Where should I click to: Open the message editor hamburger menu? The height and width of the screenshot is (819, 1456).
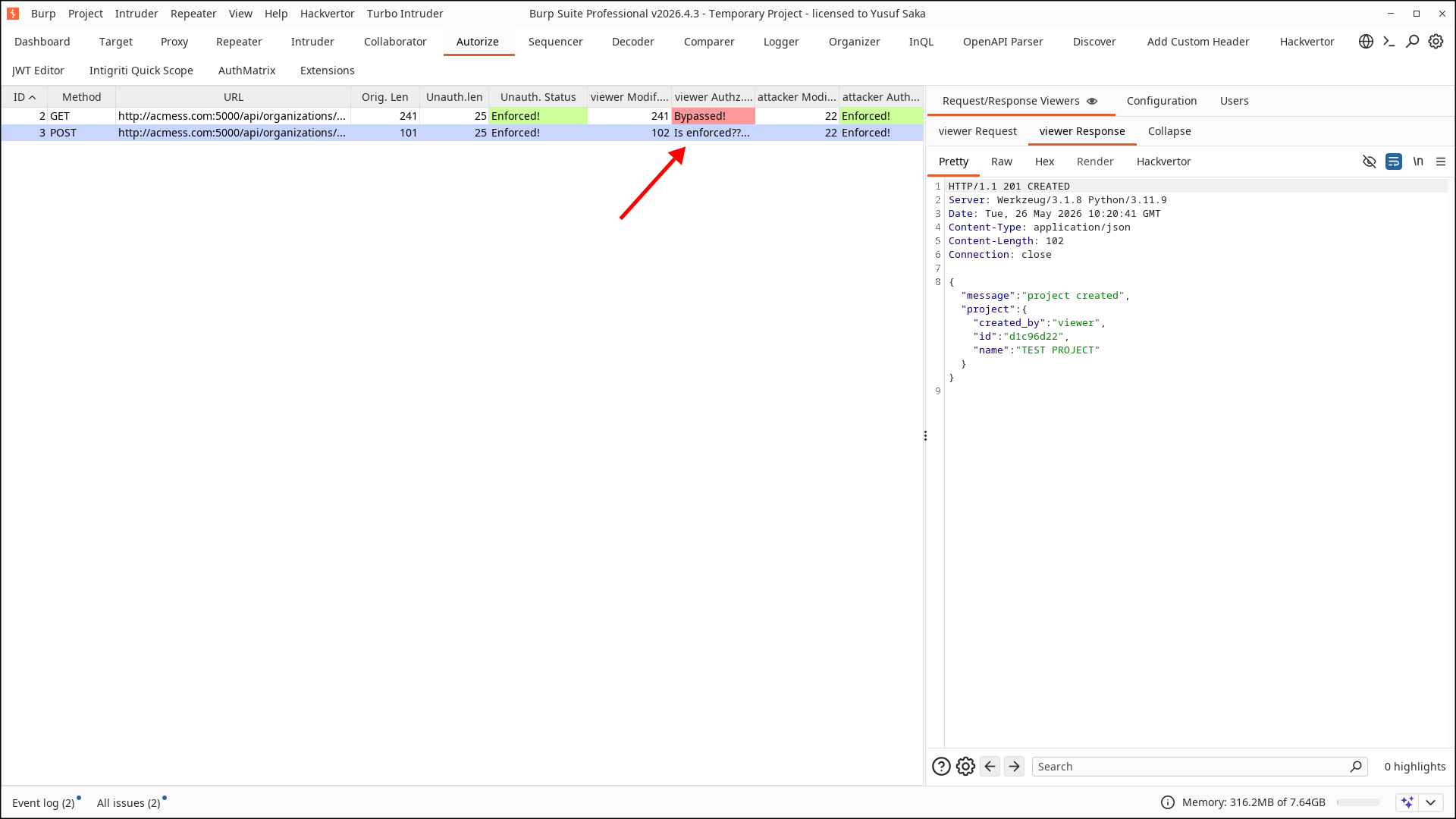(x=1441, y=162)
